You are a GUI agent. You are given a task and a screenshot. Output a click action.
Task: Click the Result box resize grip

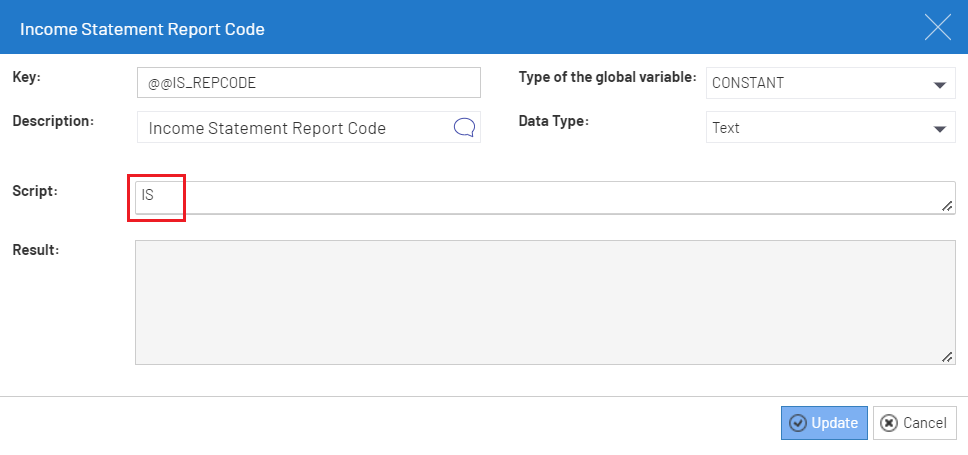pyautogui.click(x=946, y=356)
